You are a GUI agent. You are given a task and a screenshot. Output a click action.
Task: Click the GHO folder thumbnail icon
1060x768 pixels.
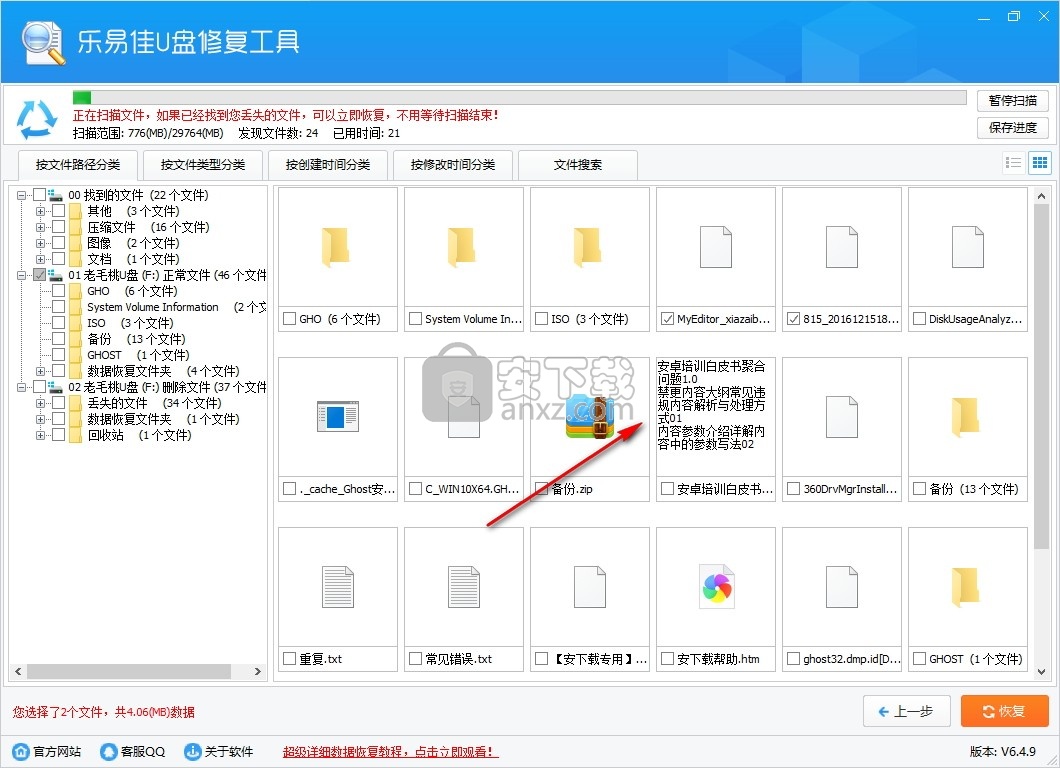pyautogui.click(x=335, y=247)
